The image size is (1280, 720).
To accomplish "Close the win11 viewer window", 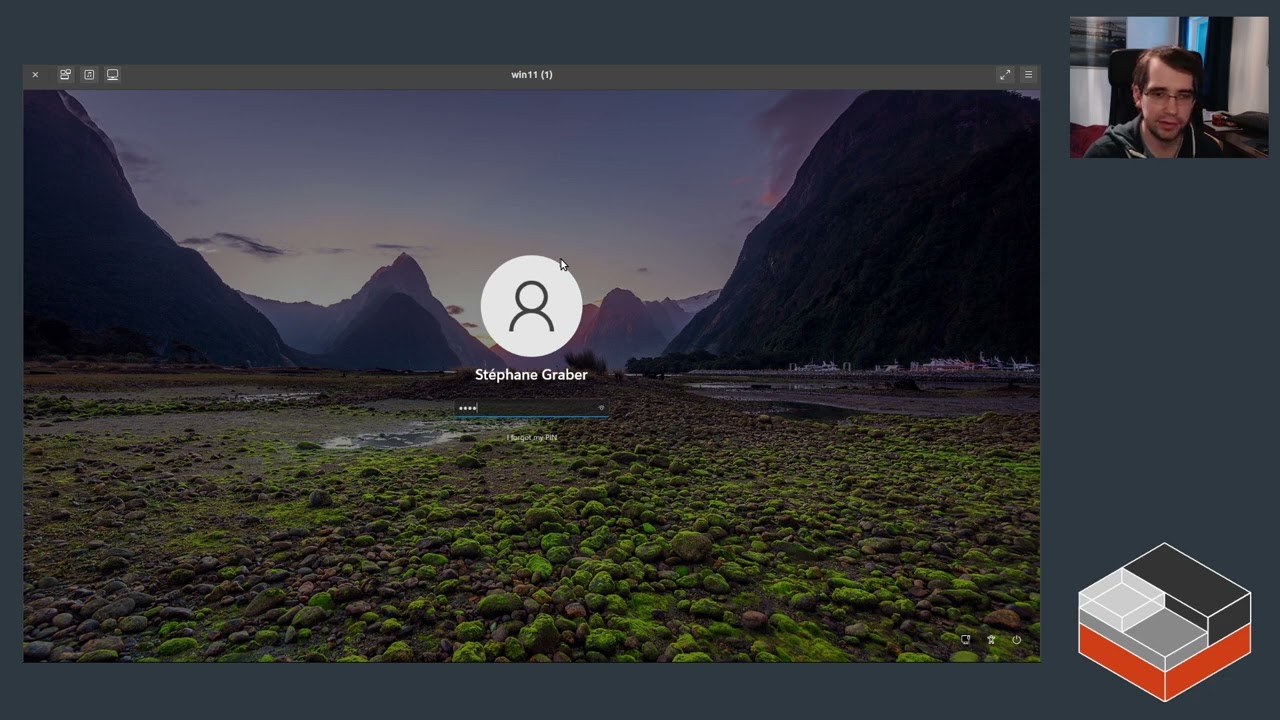I will click(35, 75).
